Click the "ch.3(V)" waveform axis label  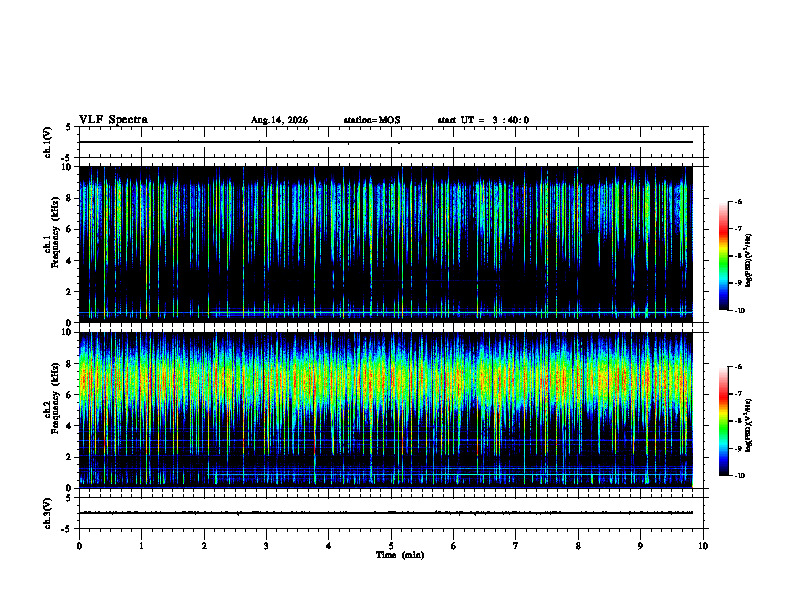click(x=47, y=513)
